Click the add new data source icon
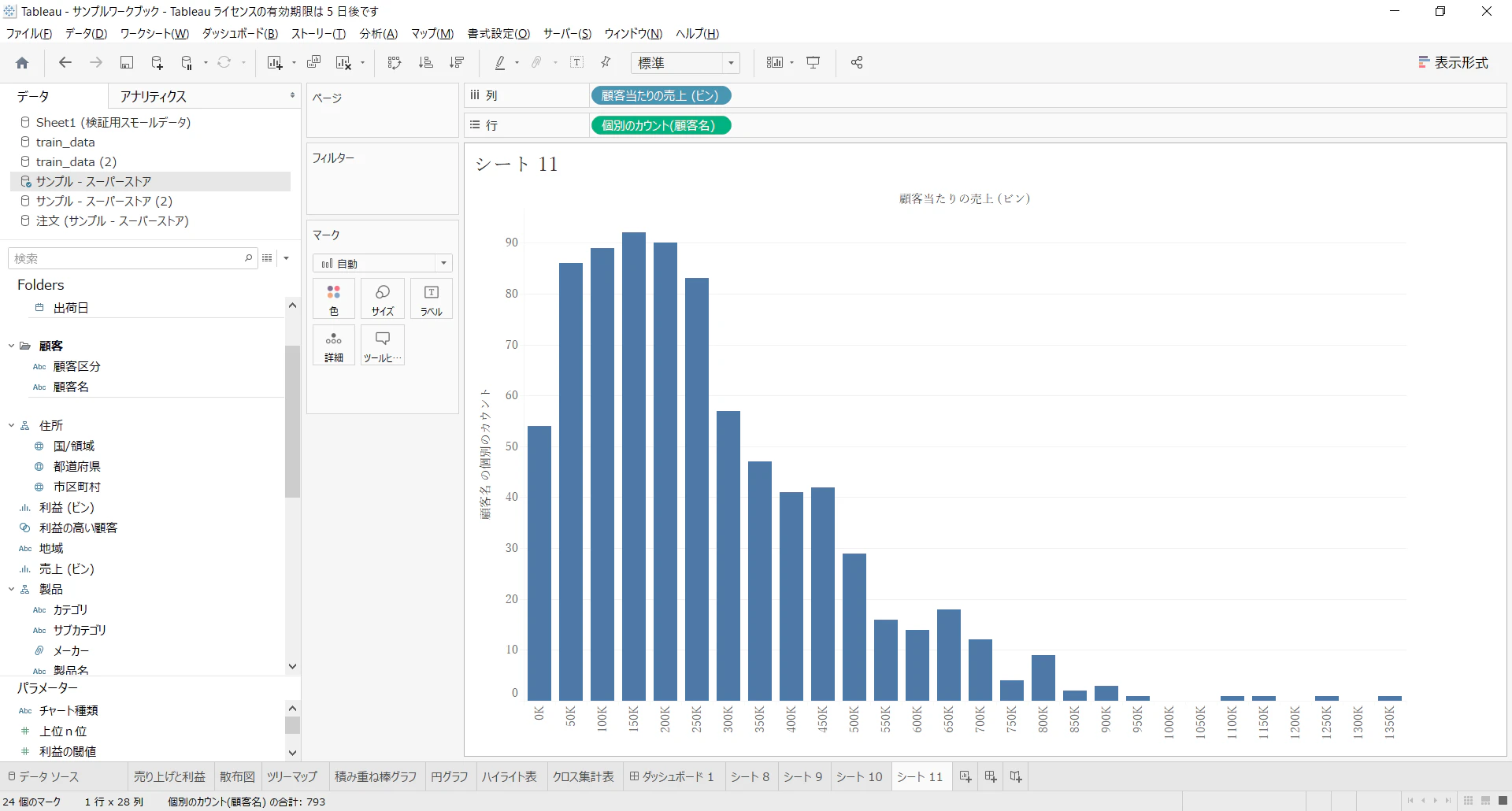Image resolution: width=1512 pixels, height=811 pixels. pos(157,62)
